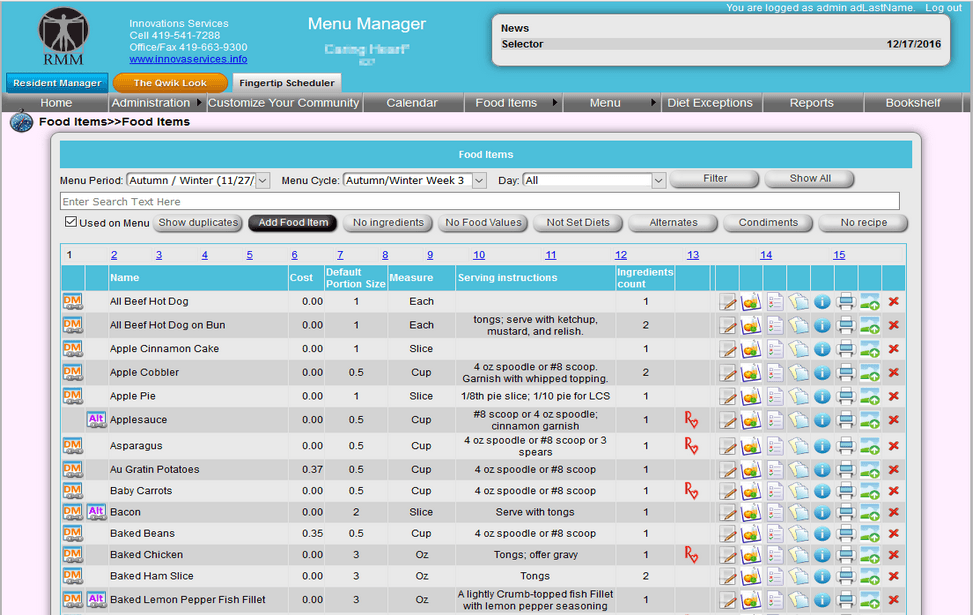Screen dimensions: 973x615
Task: Open the Reports menu
Action: (810, 102)
